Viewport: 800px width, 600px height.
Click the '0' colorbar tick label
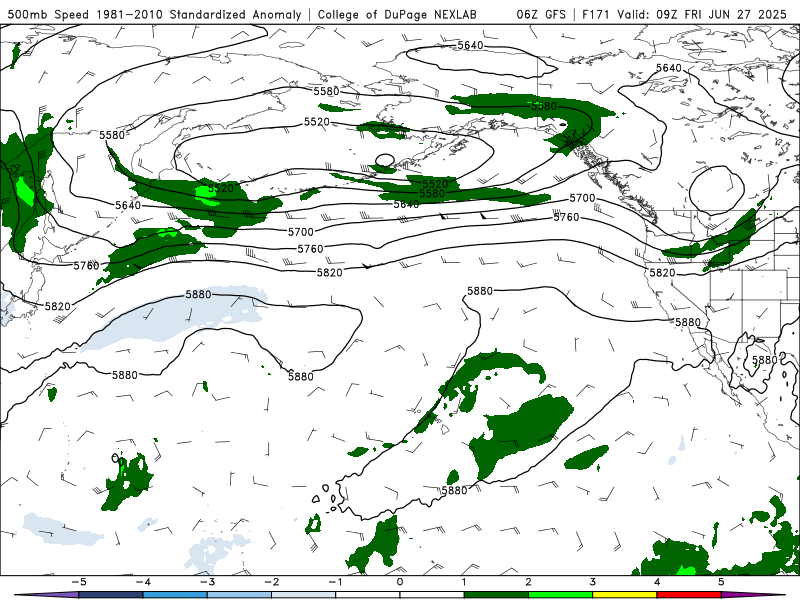[400, 582]
